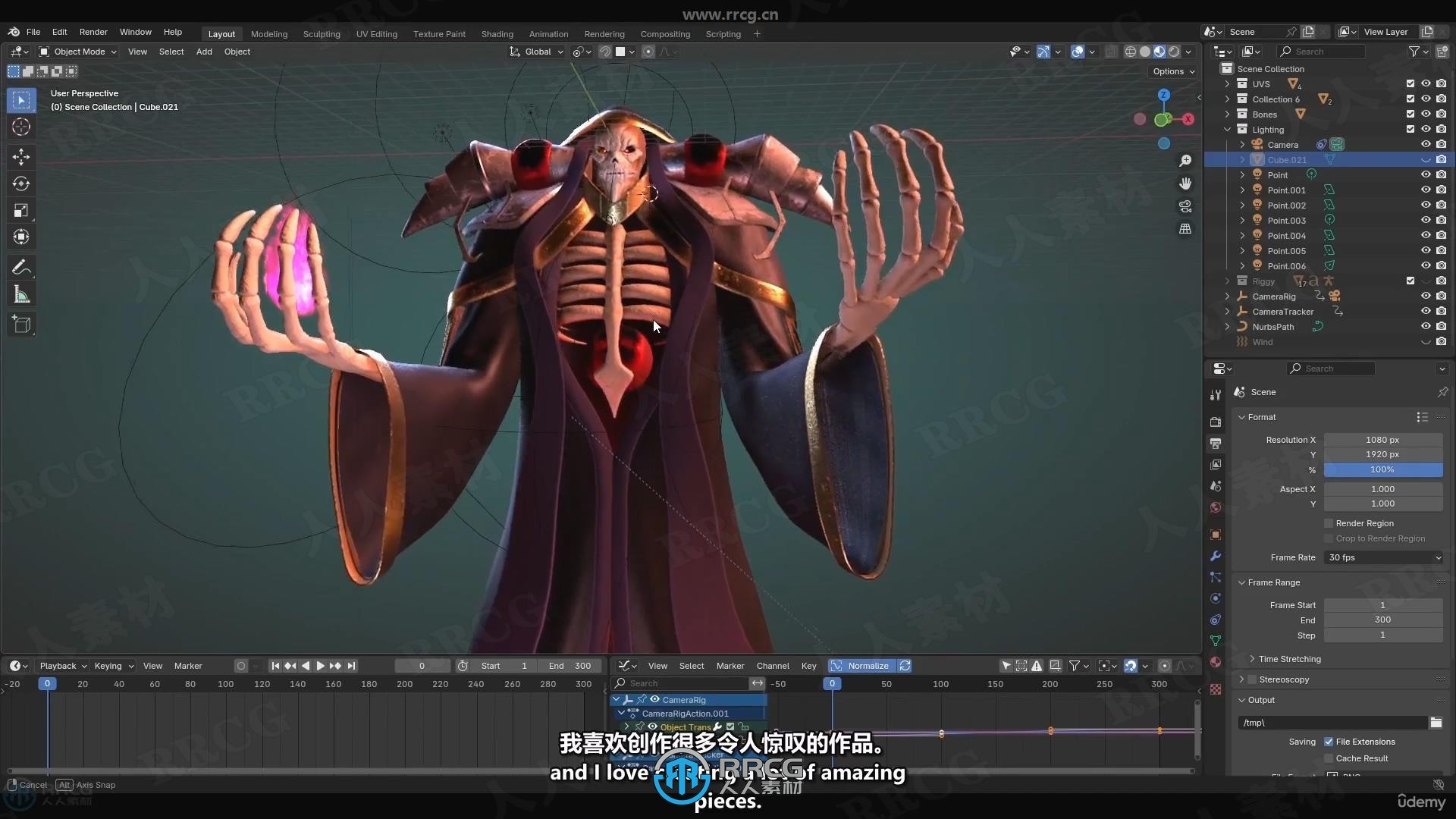The image size is (1456, 819).
Task: Open the viewport Add menu
Action: click(x=204, y=52)
